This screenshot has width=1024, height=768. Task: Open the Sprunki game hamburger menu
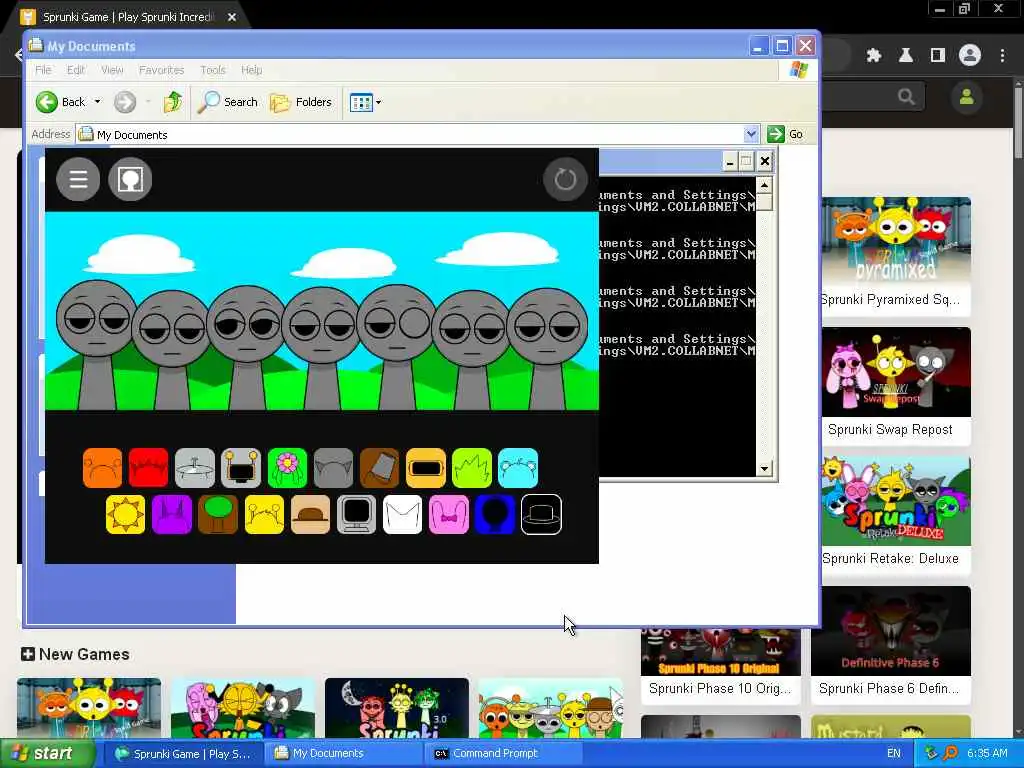[x=78, y=179]
